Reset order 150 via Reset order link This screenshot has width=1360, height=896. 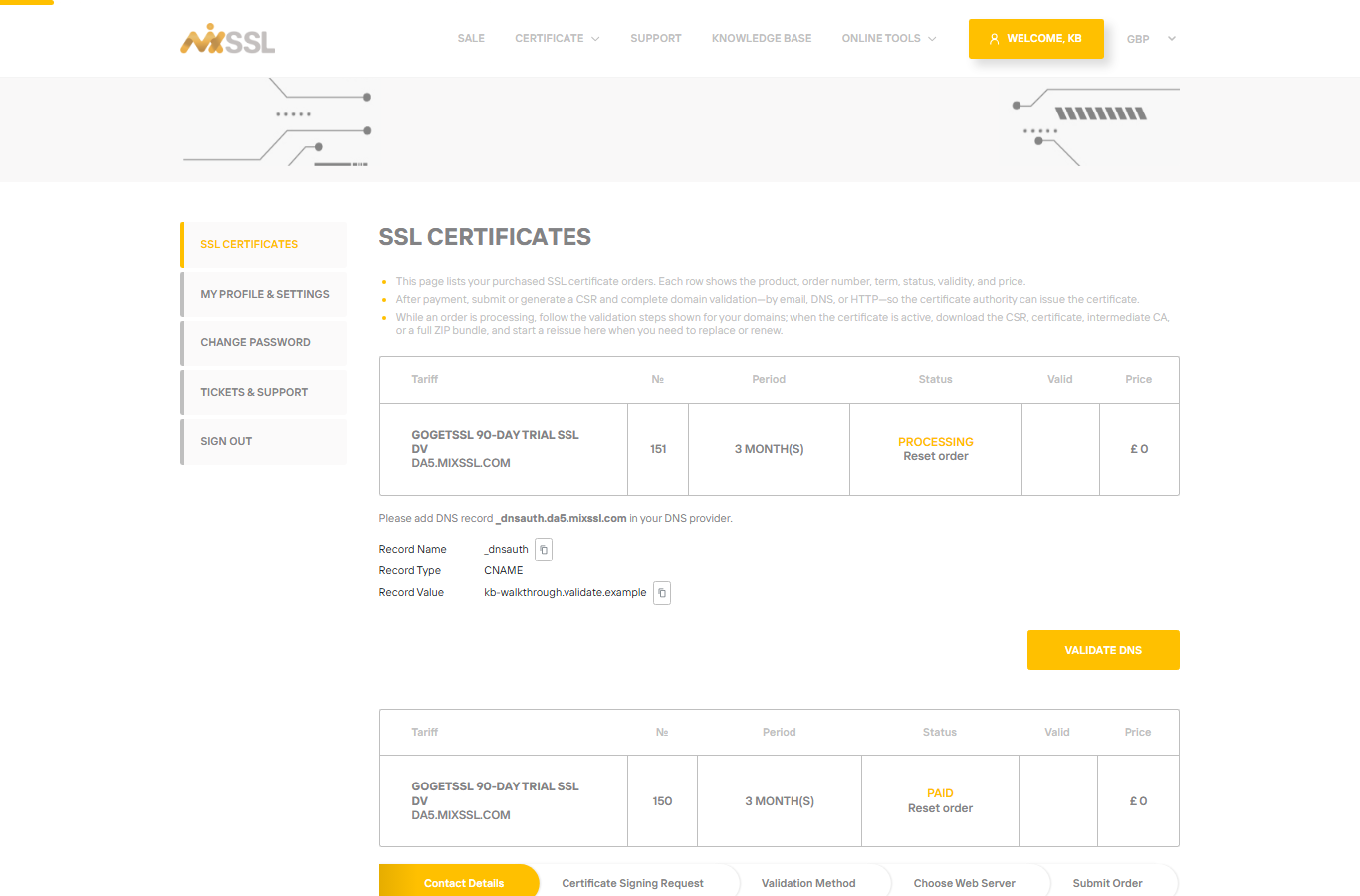(x=940, y=808)
